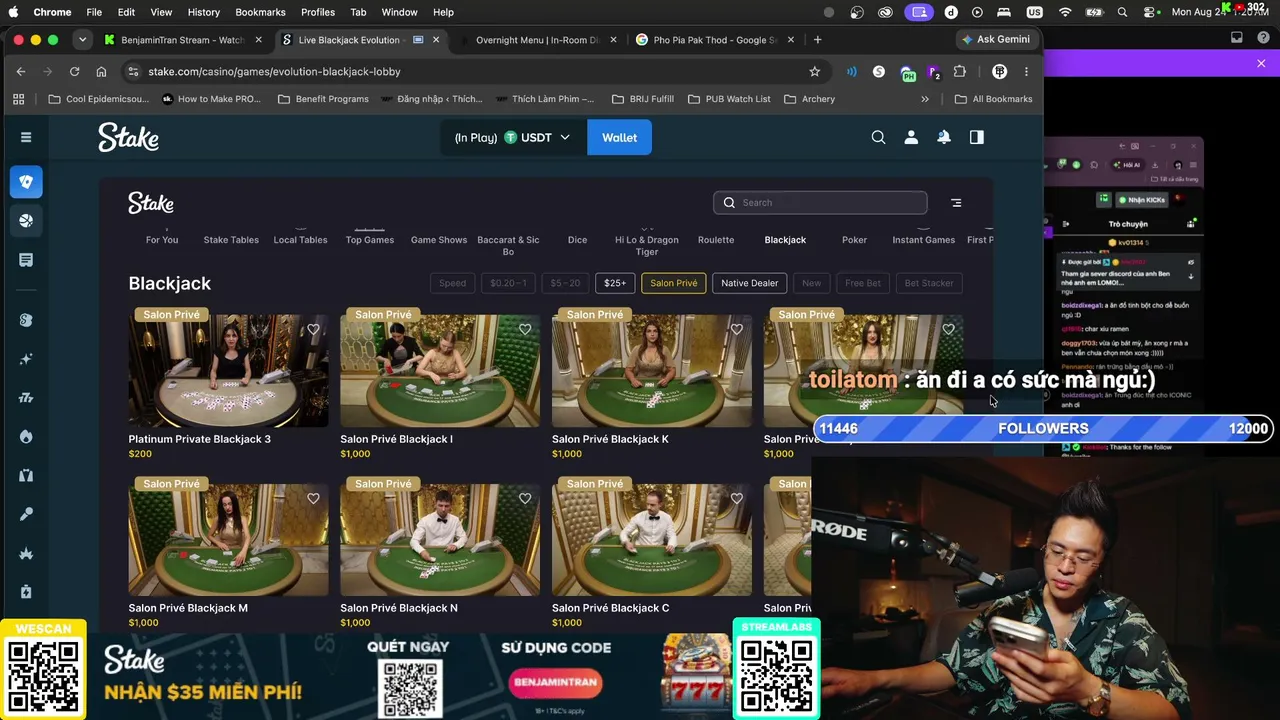Open the macOS Wi-Fi status icon
Viewport: 1280px width, 720px height.
click(1065, 12)
